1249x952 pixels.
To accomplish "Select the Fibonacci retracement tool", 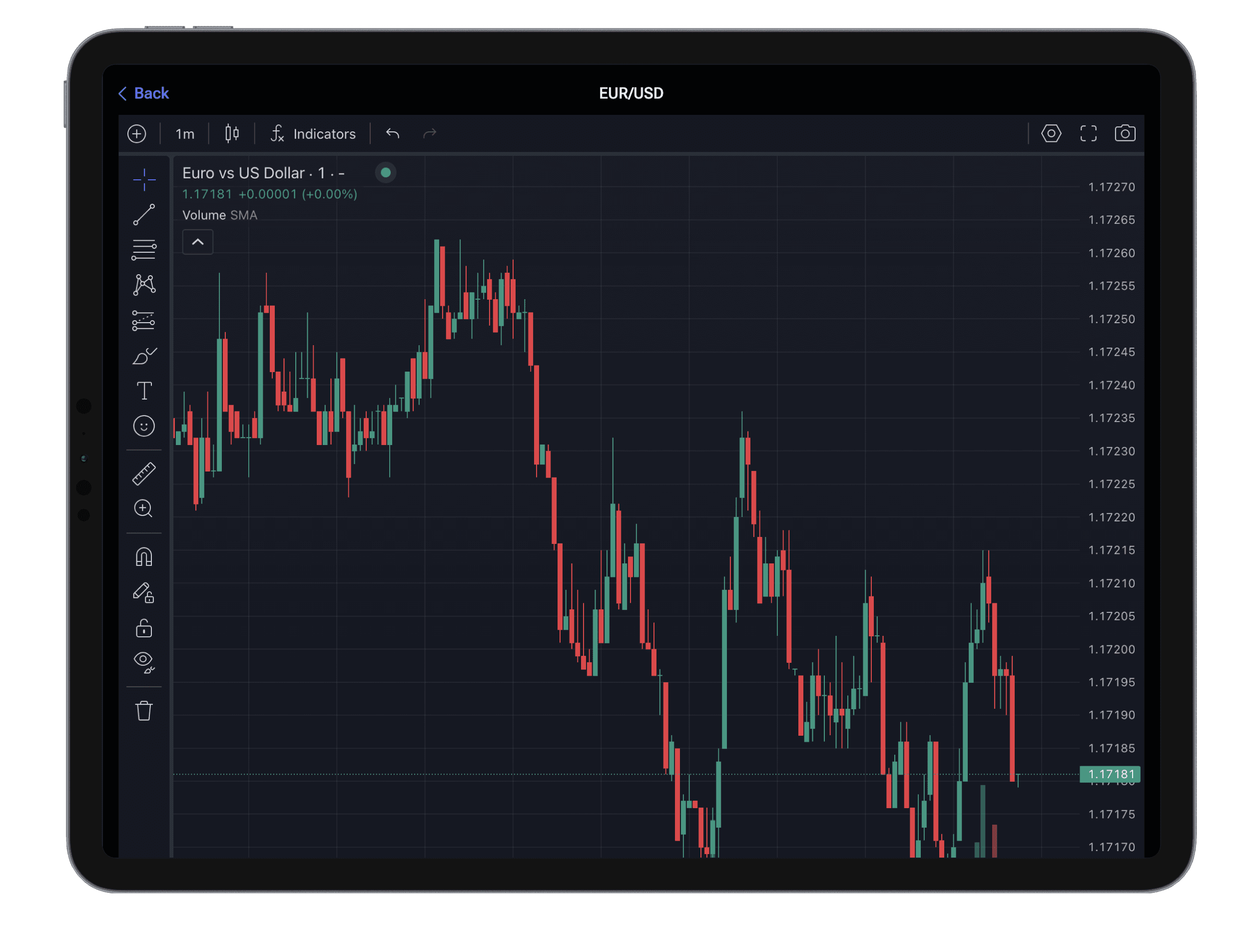I will 144,250.
